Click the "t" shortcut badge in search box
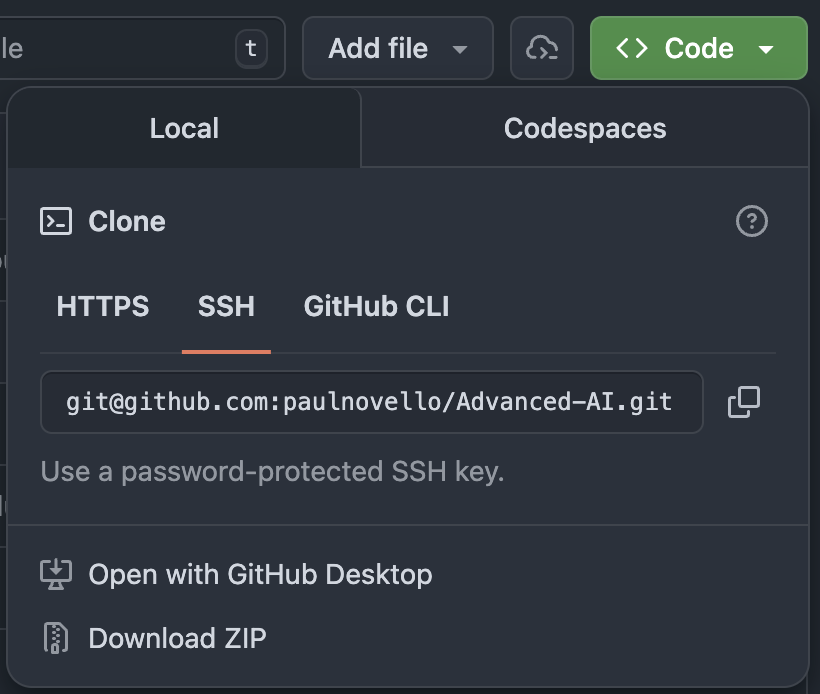The width and height of the screenshot is (820, 694). [250, 48]
